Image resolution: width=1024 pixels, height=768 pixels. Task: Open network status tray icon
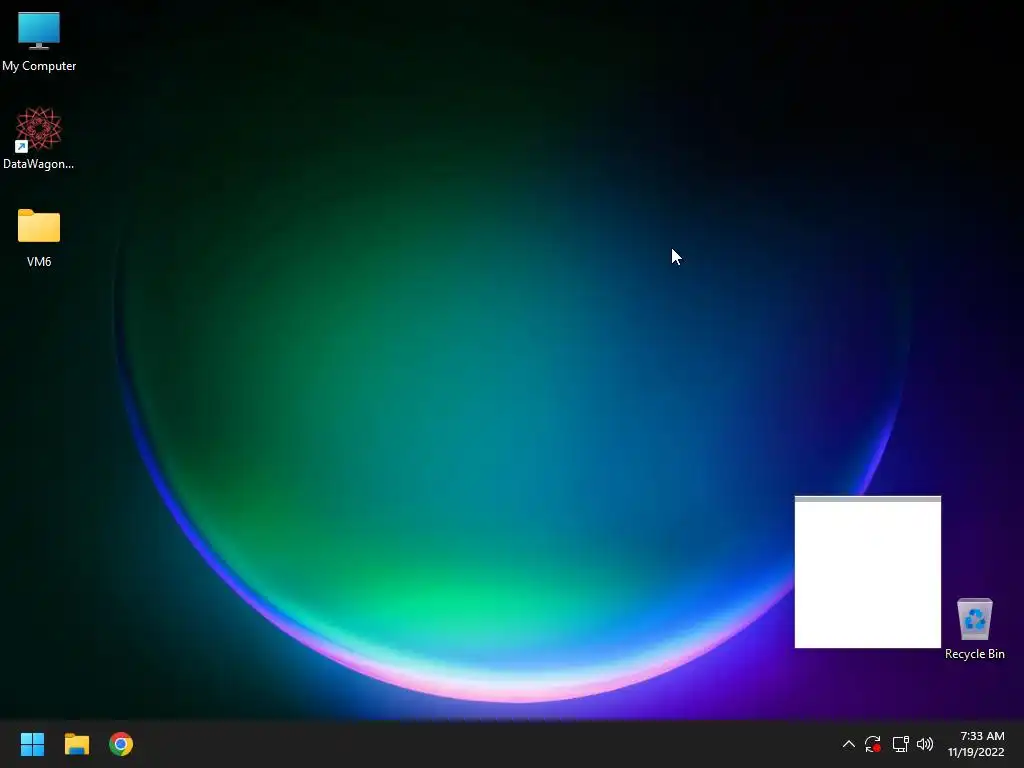(x=901, y=744)
